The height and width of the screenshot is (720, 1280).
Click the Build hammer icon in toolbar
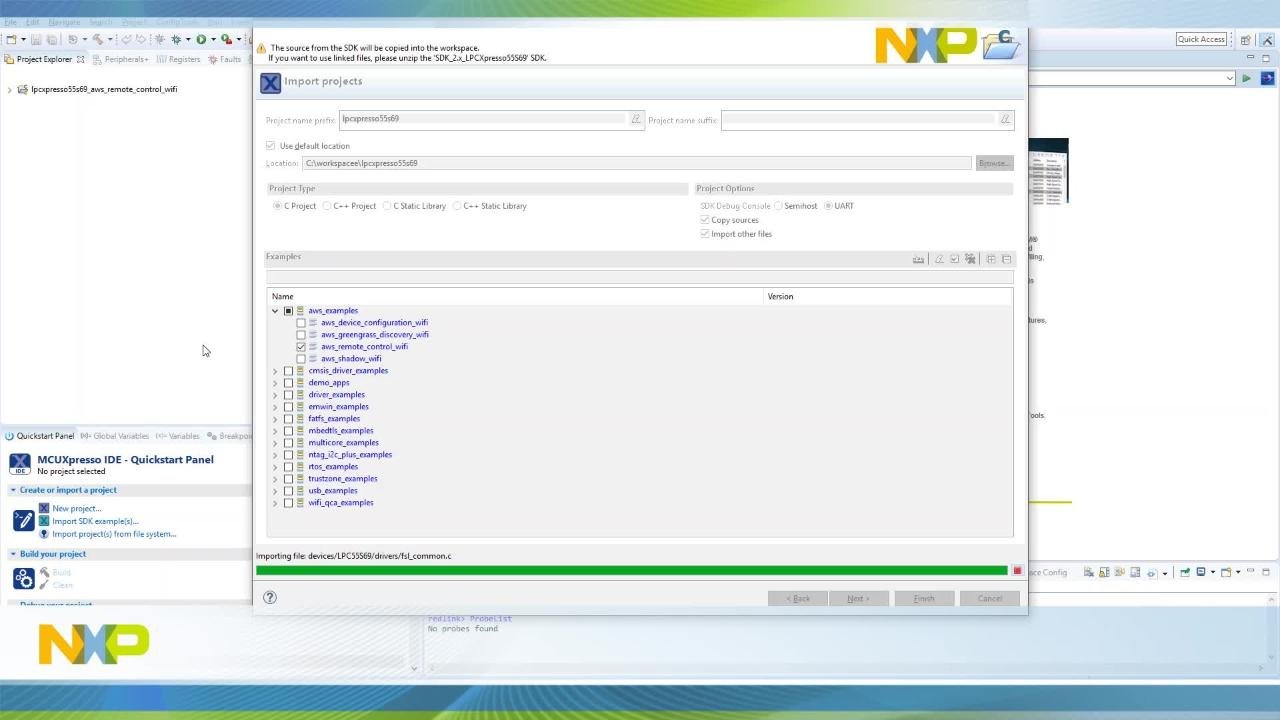(98, 39)
